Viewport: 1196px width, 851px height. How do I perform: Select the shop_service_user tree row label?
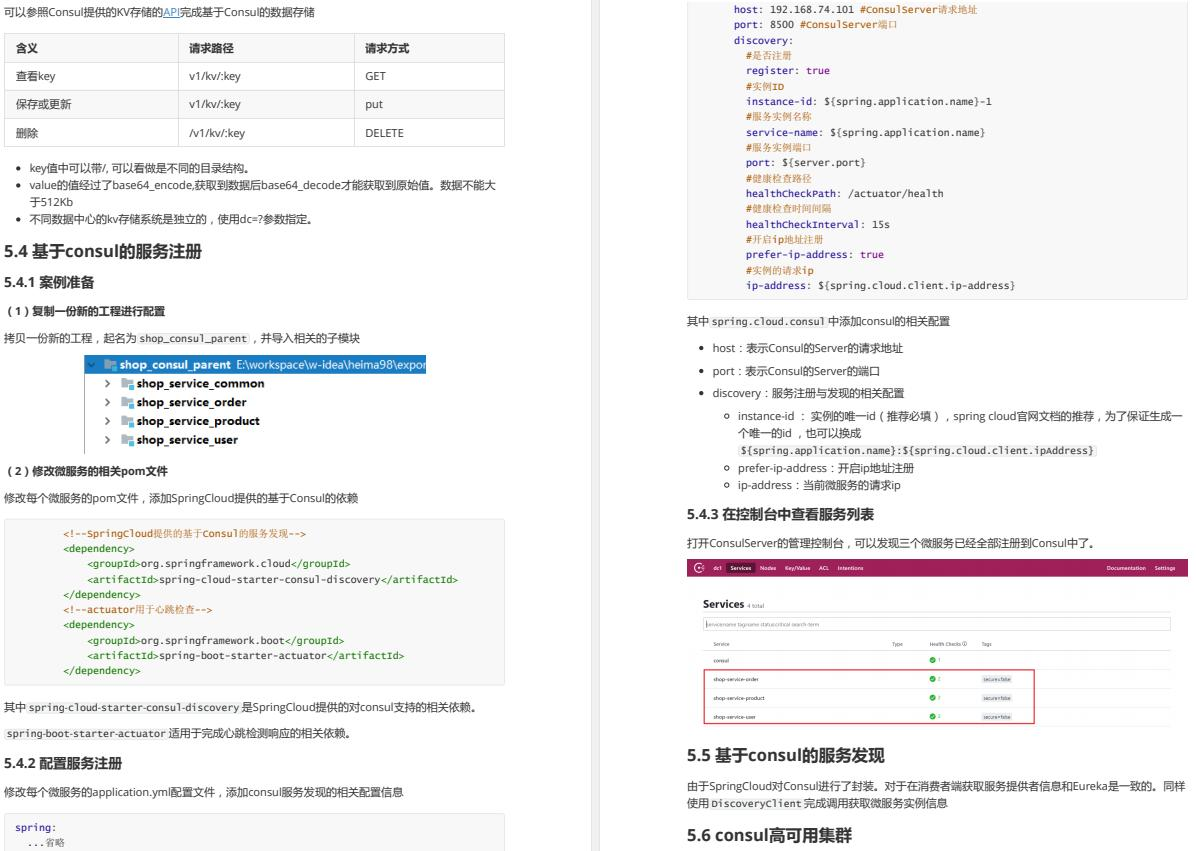pyautogui.click(x=188, y=440)
